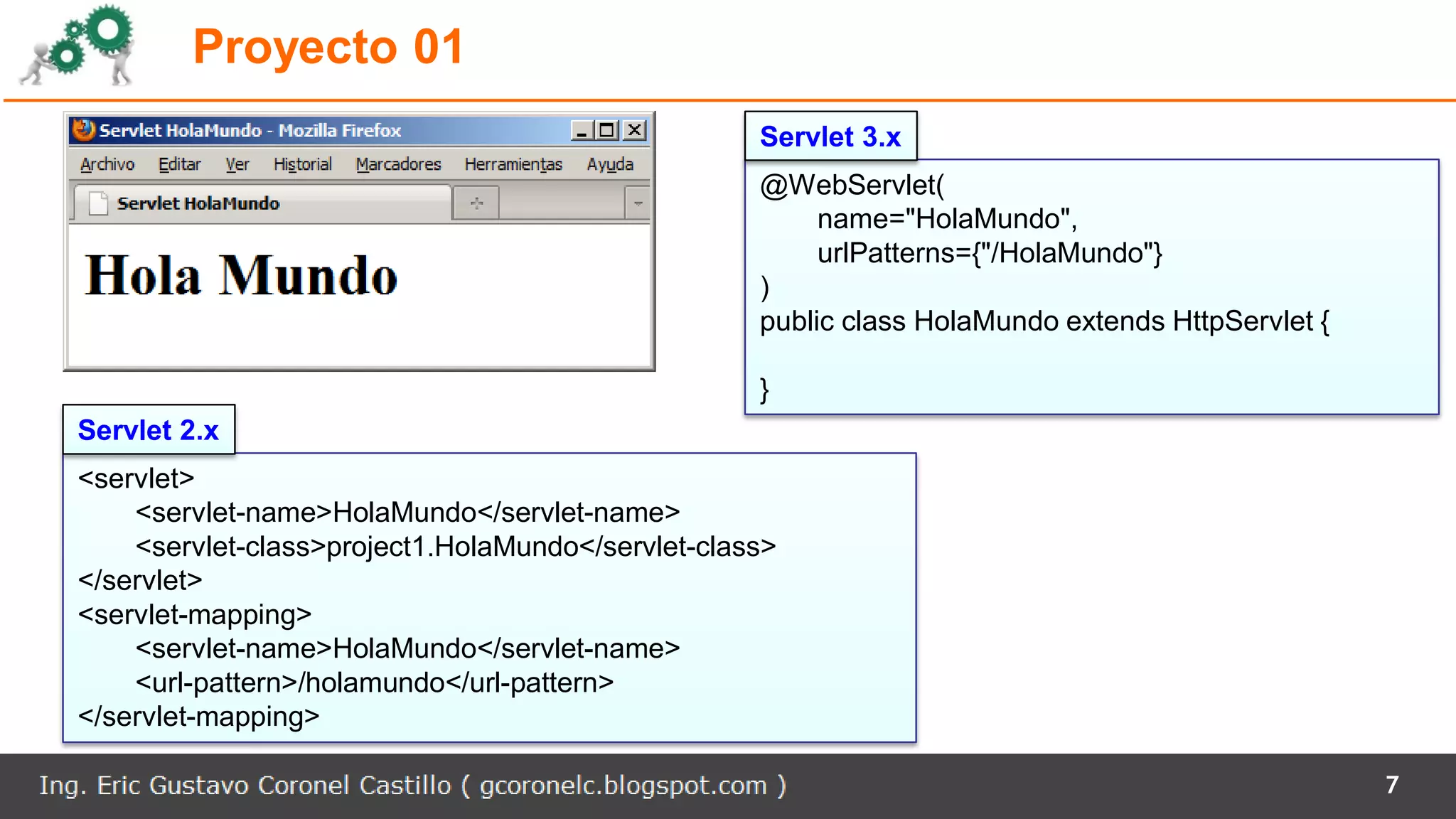Click the closing </servlet> tag line
Screen dimensions: 1456x819
tap(140, 581)
